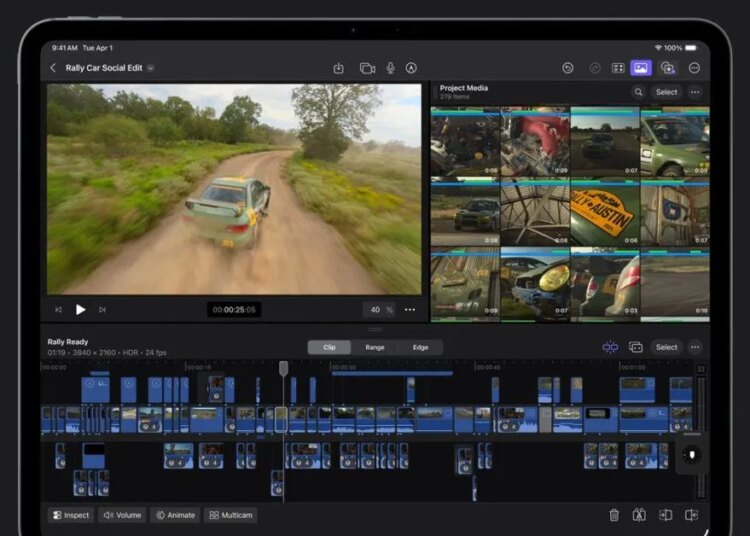
Task: Tap the jog wheel control
Action: point(692,454)
